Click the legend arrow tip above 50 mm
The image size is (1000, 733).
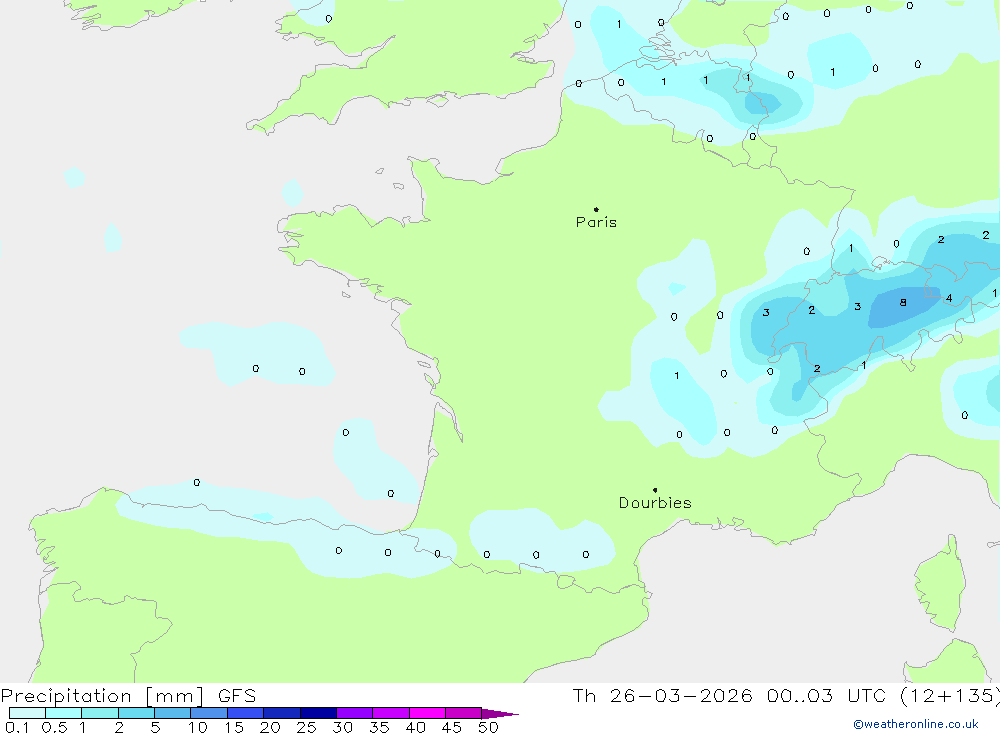500,714
